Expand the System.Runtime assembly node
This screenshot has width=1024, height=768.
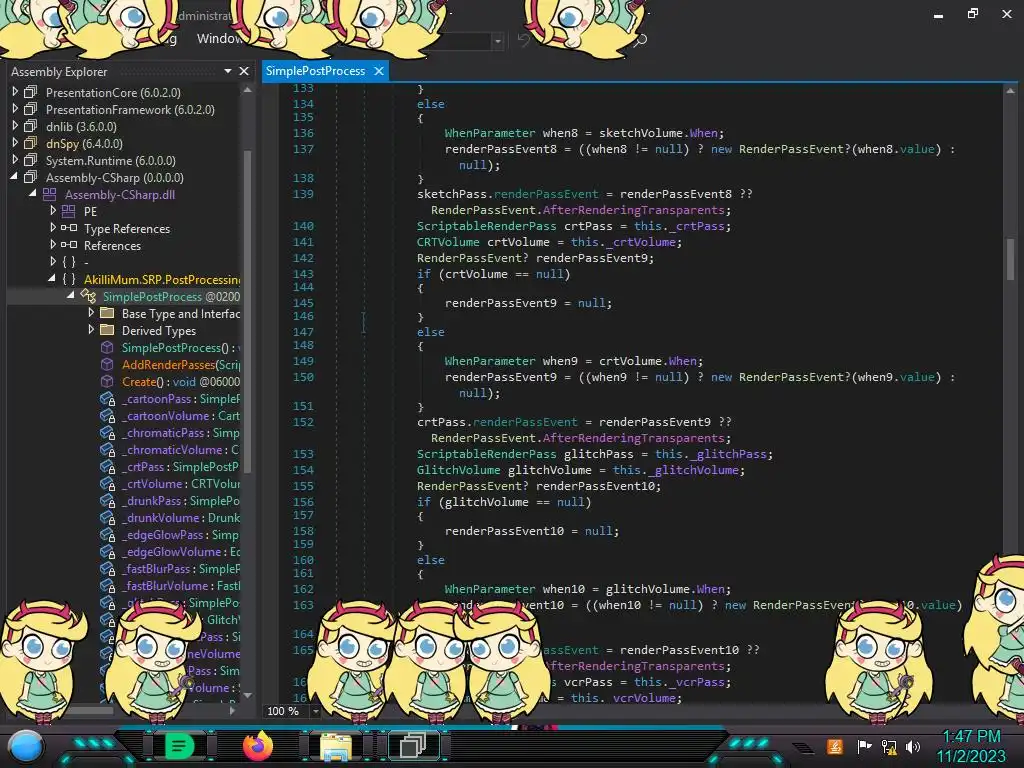[x=15, y=160]
